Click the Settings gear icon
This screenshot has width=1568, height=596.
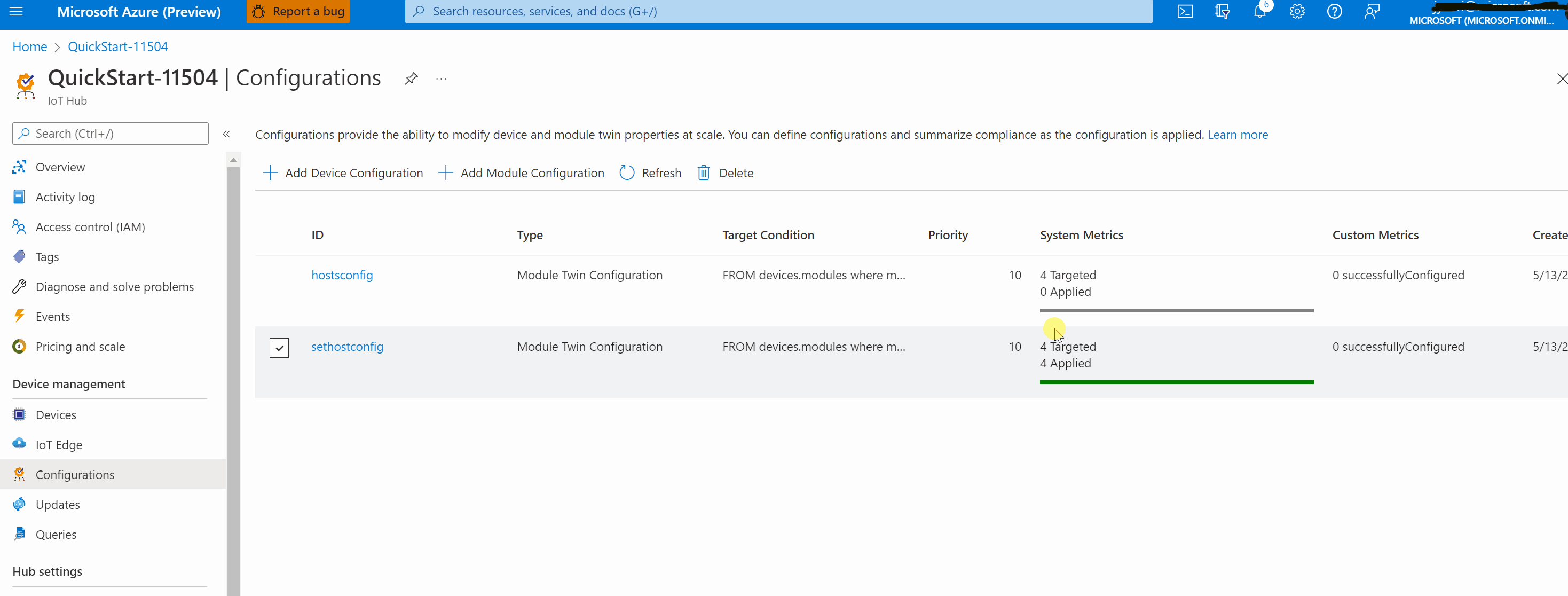point(1297,11)
